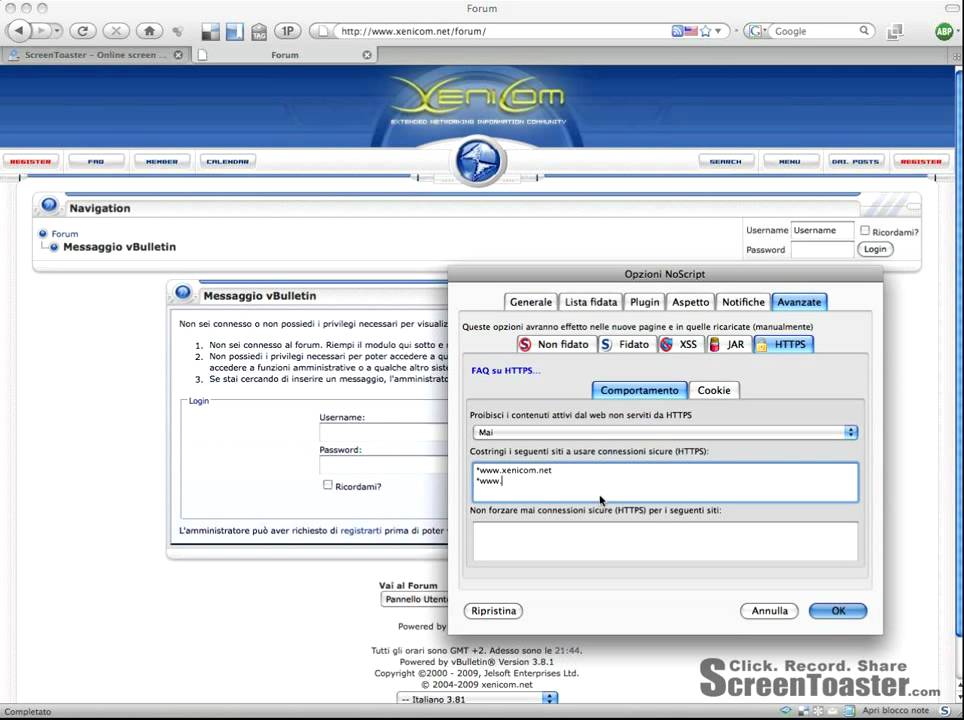Click the force-HTTPS sites text area
The width and height of the screenshot is (964, 720).
665,482
